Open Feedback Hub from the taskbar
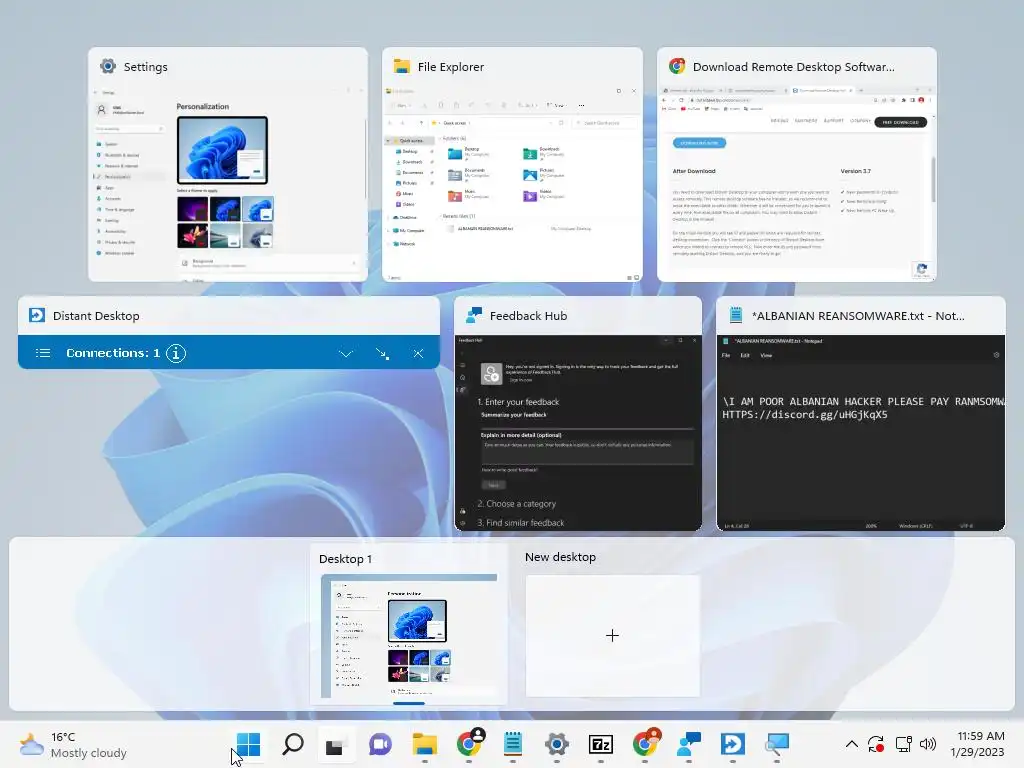1024x768 pixels. pyautogui.click(x=689, y=744)
